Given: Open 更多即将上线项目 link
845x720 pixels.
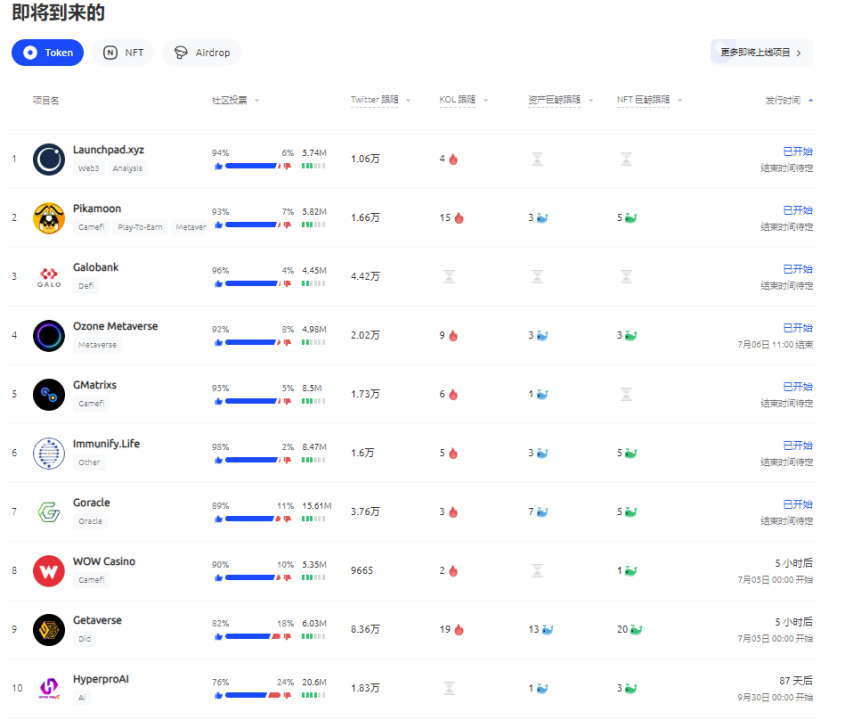Looking at the screenshot, I should tap(761, 52).
